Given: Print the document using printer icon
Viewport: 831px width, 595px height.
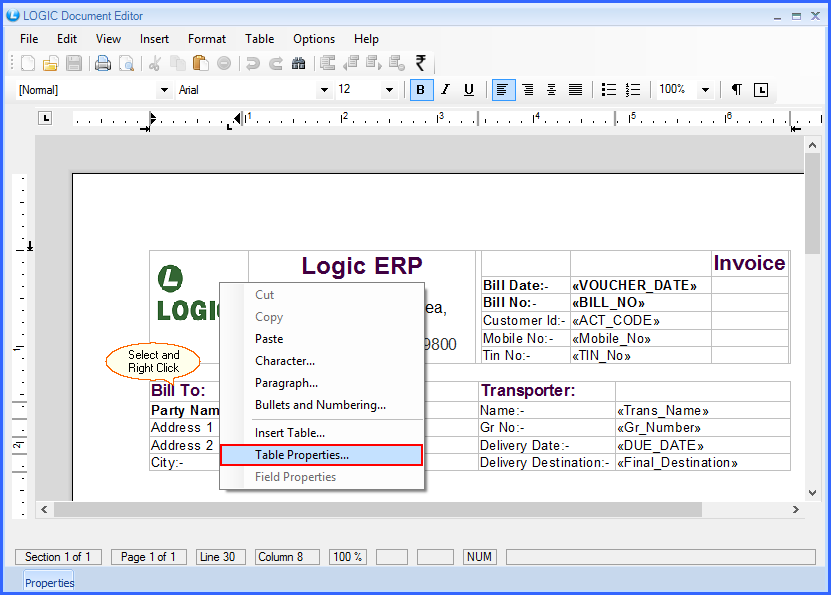Looking at the screenshot, I should 103,64.
